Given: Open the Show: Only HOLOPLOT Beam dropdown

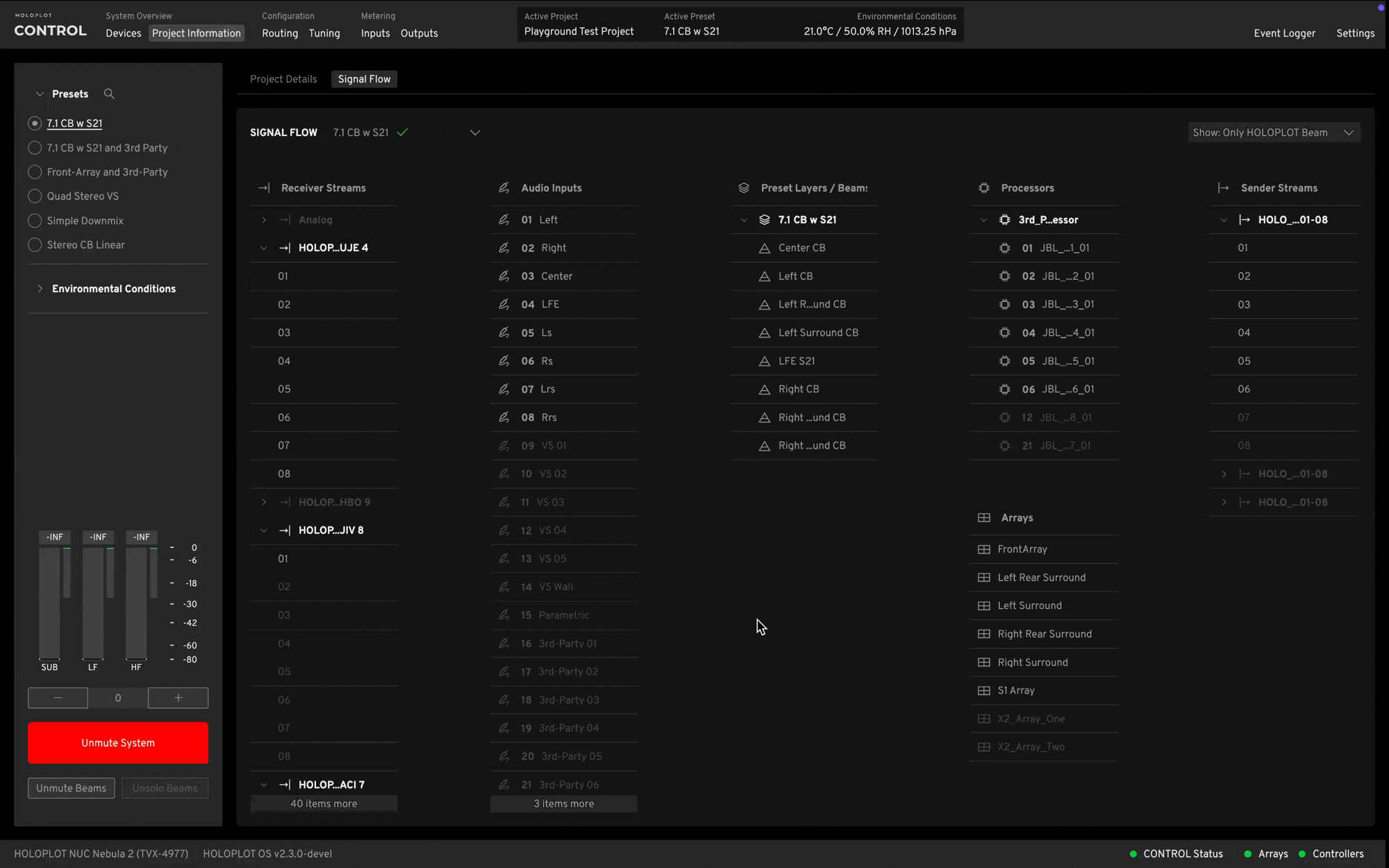Looking at the screenshot, I should (x=1273, y=133).
